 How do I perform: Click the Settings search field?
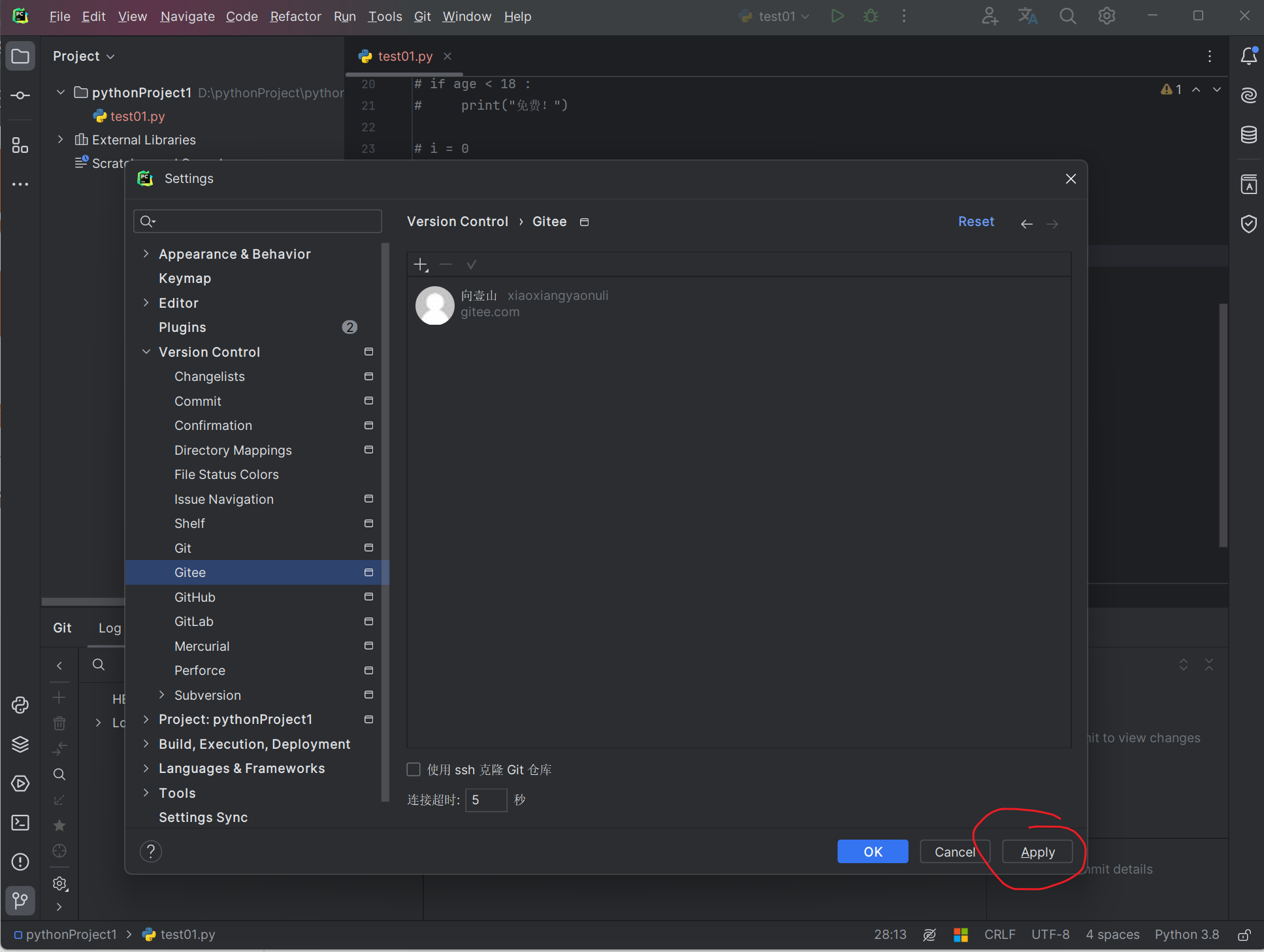click(x=257, y=222)
